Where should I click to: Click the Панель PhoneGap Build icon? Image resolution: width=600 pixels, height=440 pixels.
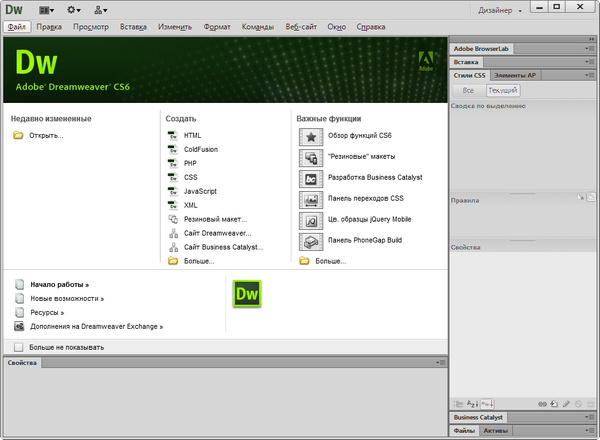(310, 241)
